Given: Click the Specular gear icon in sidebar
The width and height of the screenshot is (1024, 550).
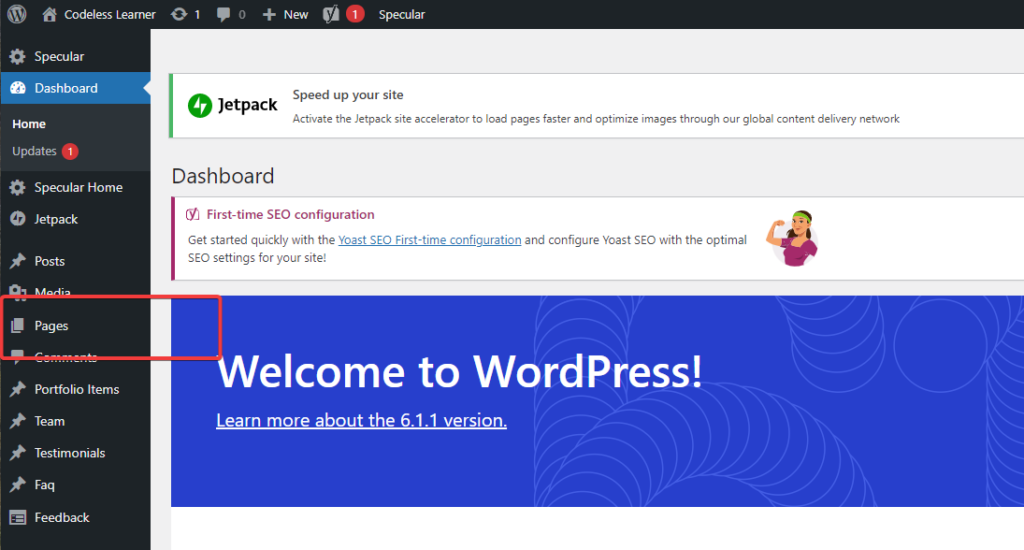Looking at the screenshot, I should point(18,57).
